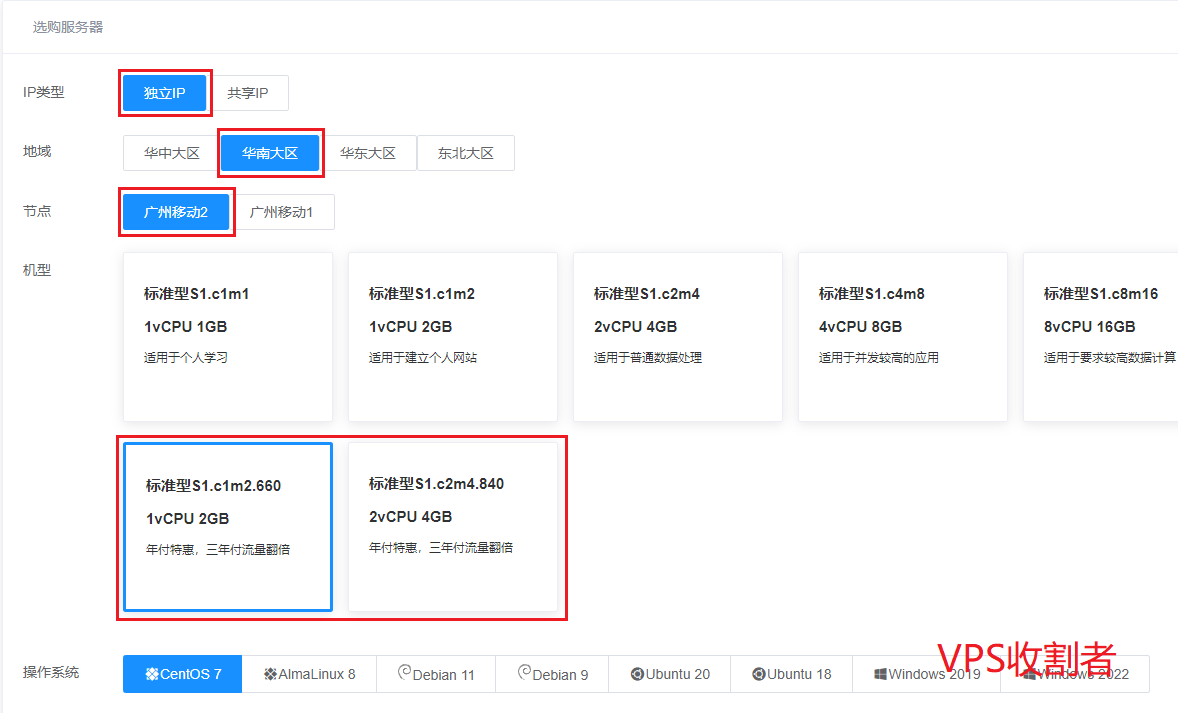Pick Windows 2019 operating system
The height and width of the screenshot is (713, 1178).
[926, 674]
